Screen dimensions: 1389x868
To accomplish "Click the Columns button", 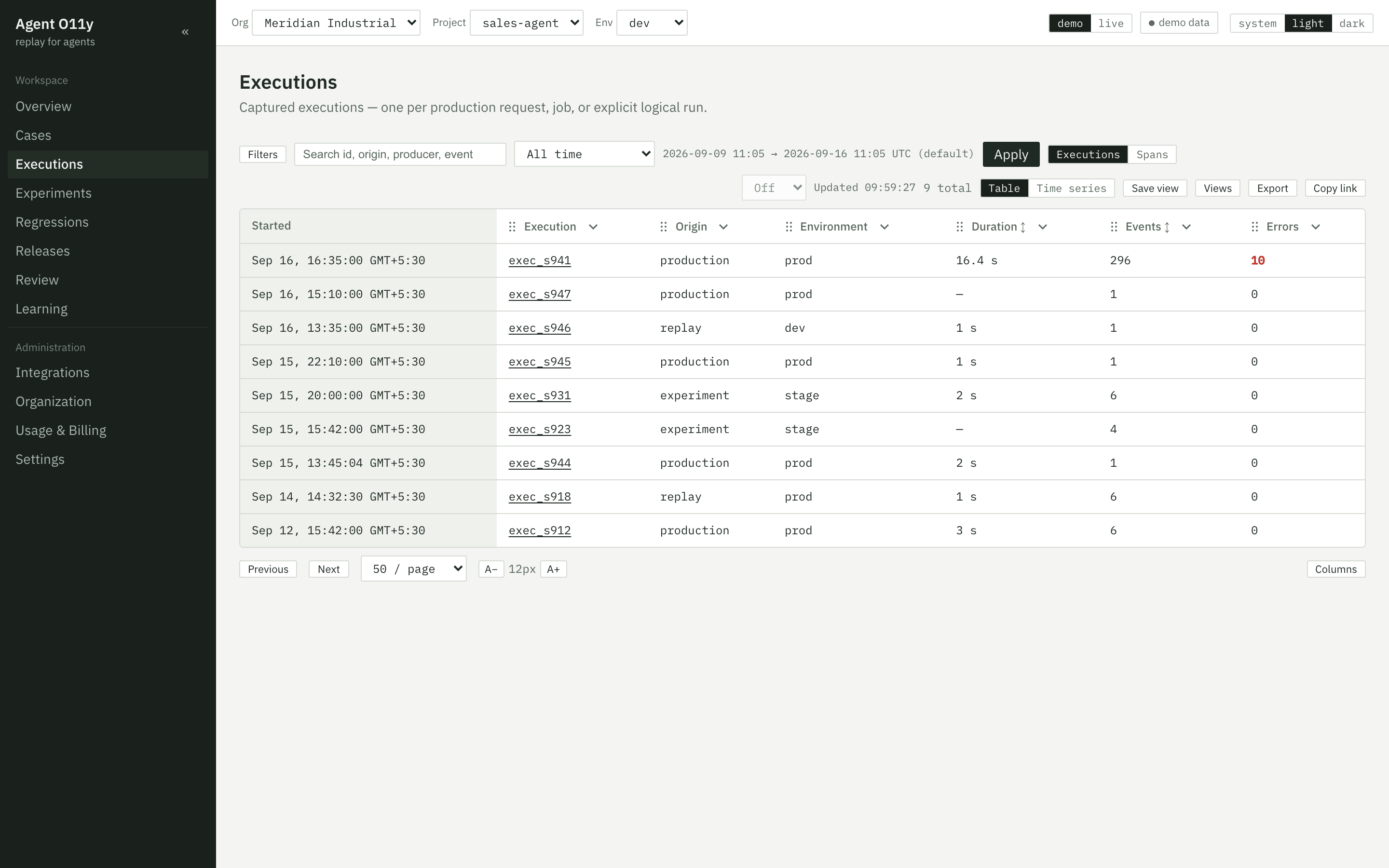I will coord(1335,569).
